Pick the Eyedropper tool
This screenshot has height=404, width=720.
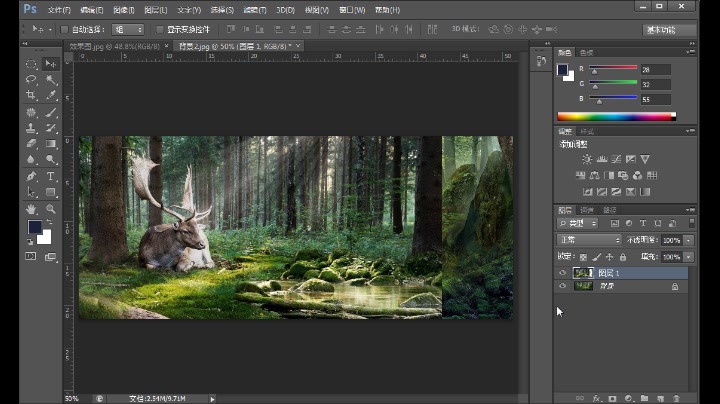coord(51,95)
